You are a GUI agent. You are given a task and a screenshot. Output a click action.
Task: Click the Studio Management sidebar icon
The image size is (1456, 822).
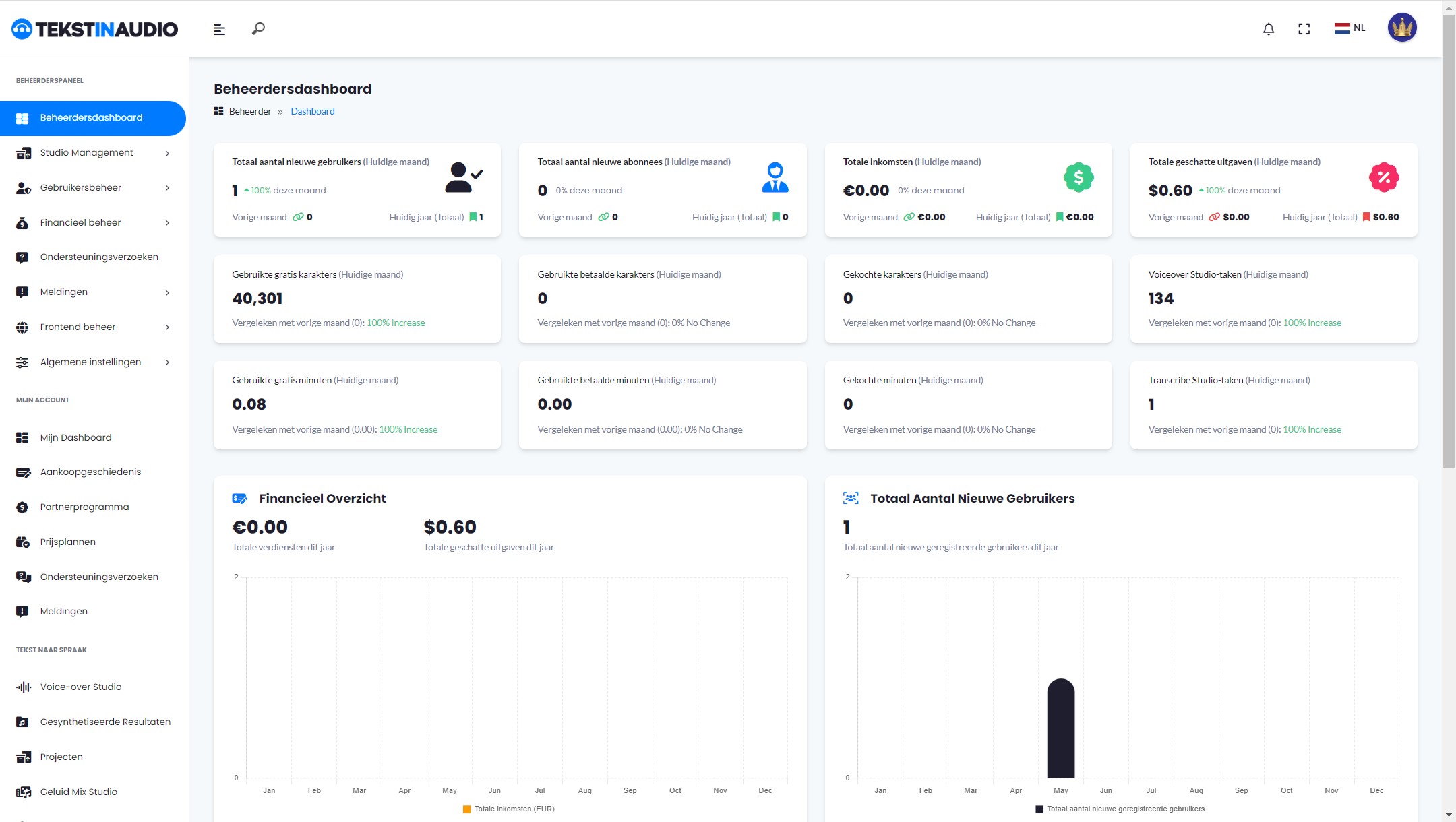[23, 153]
